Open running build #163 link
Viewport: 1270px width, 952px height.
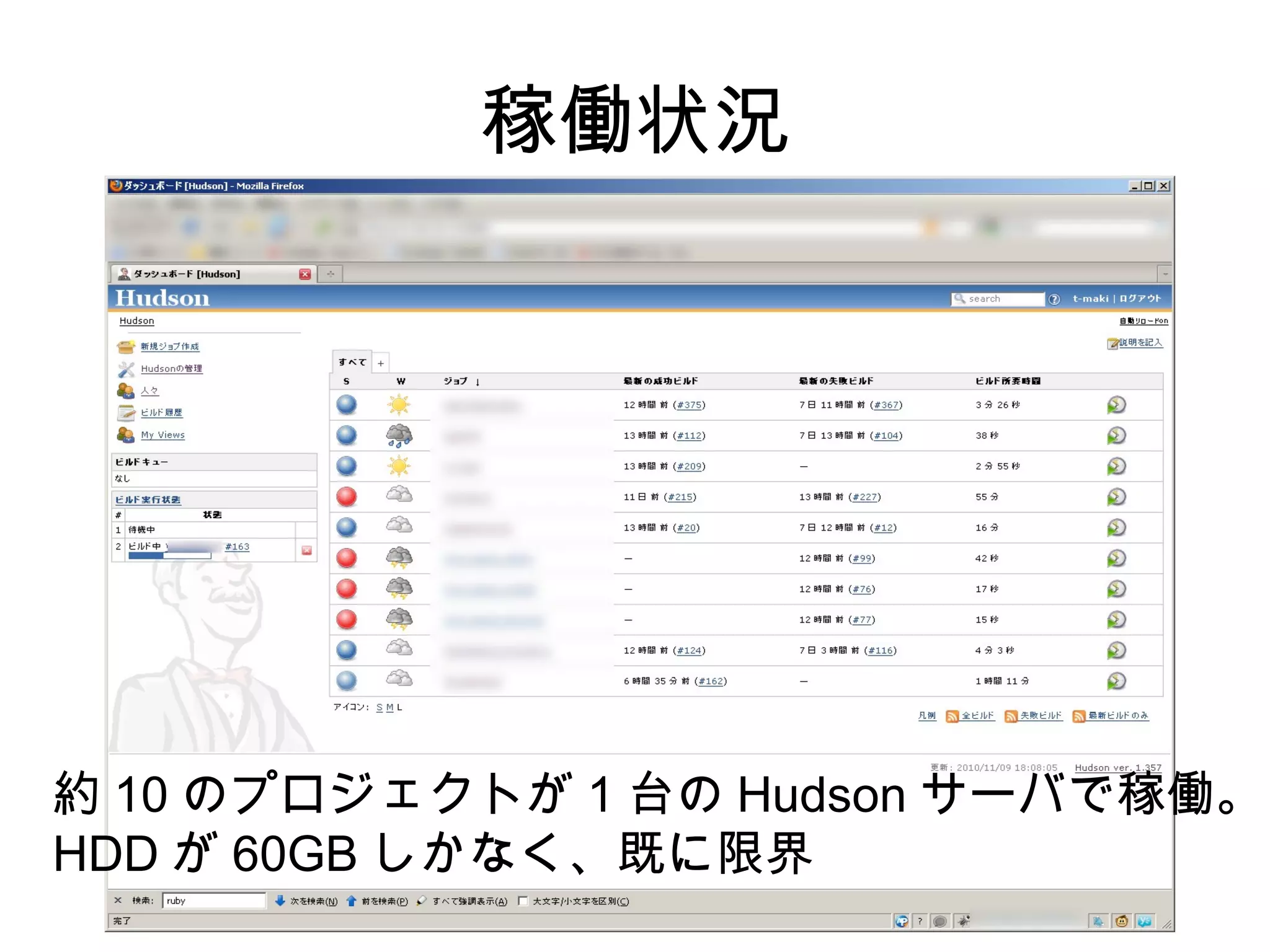tap(237, 547)
